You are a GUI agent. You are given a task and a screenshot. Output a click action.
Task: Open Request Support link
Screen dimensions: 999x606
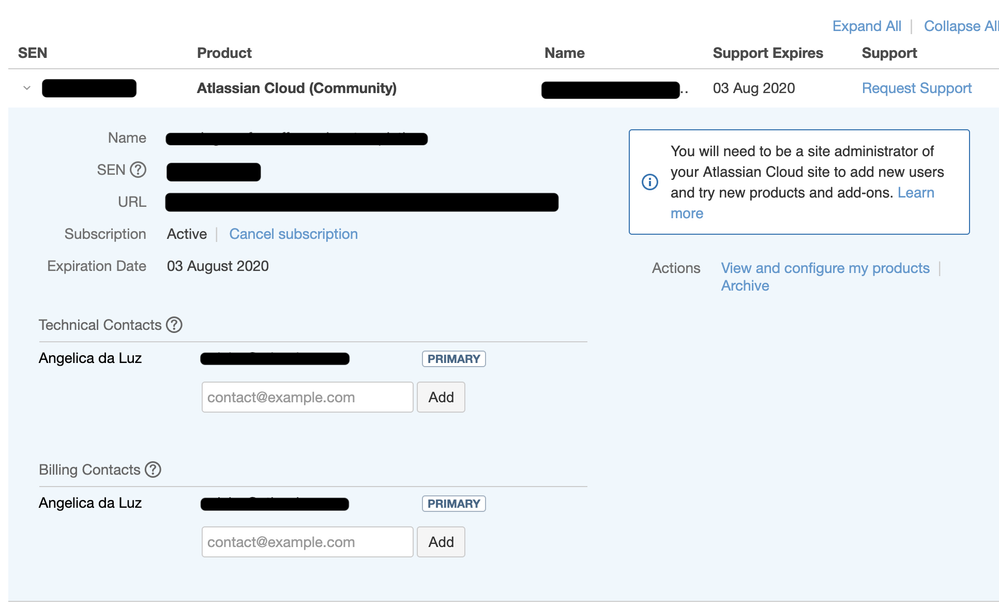pos(916,88)
